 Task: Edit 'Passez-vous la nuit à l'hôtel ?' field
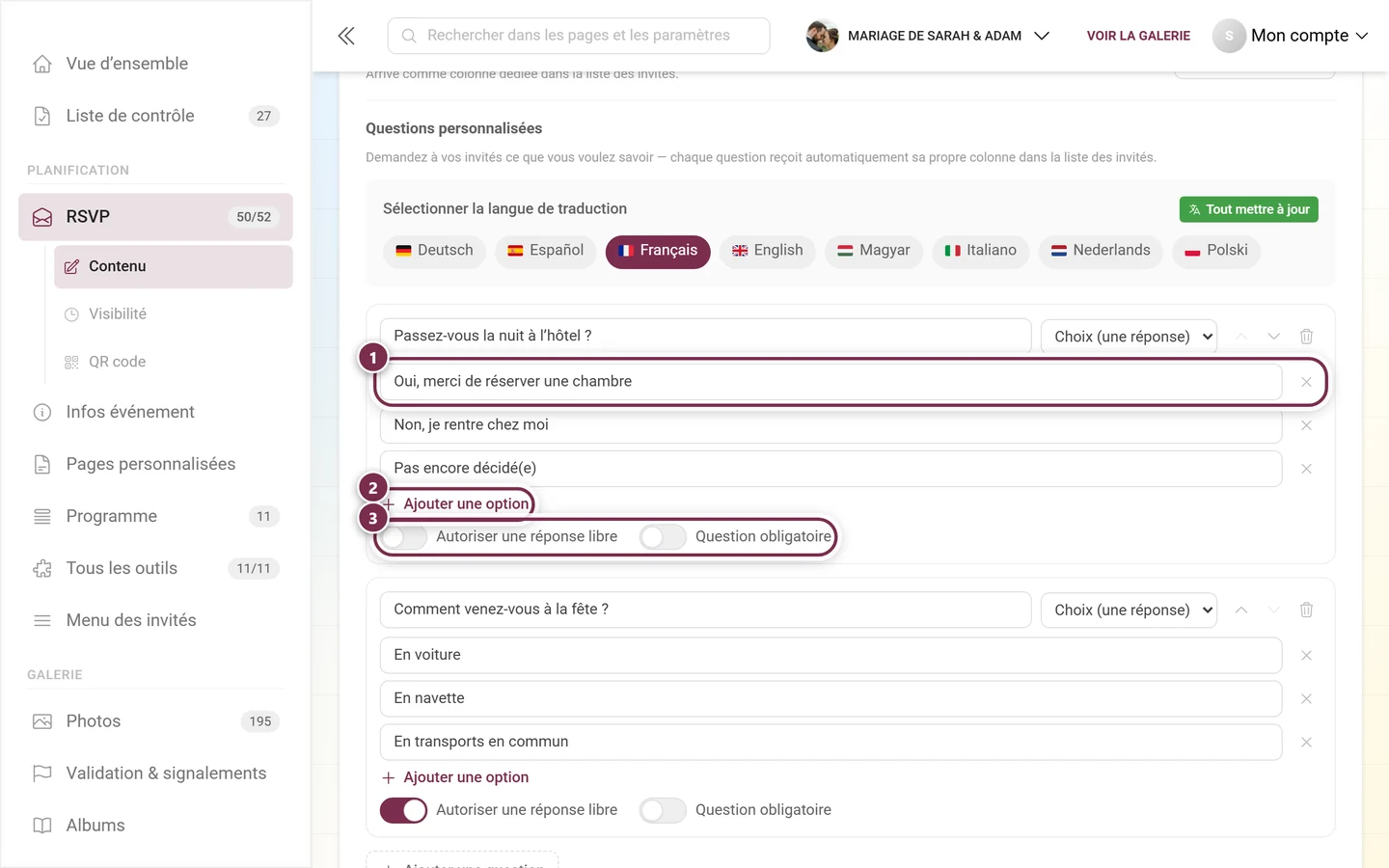coord(706,337)
